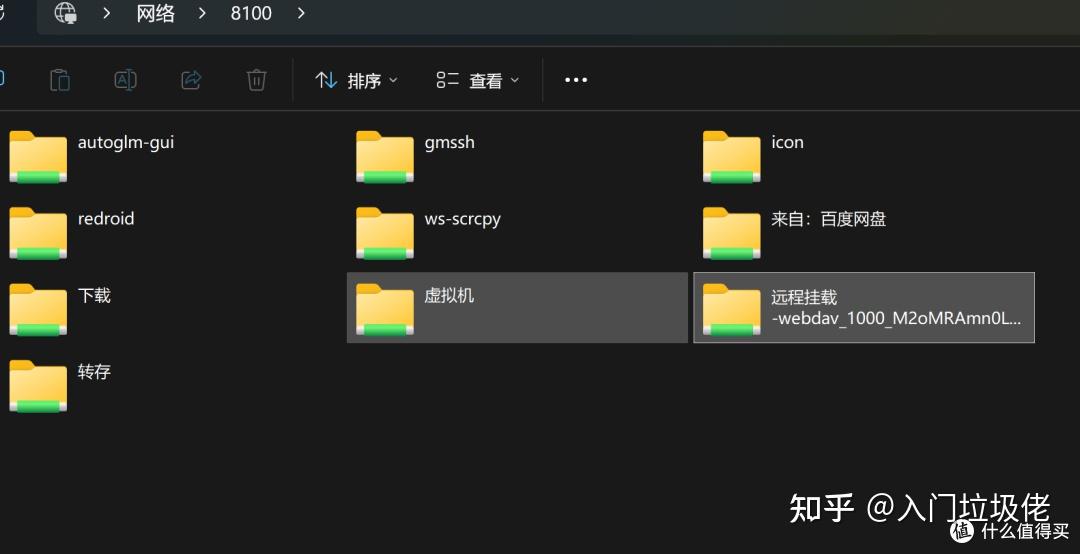Viewport: 1080px width, 554px height.
Task: Open the 排序 sort dropdown
Action: coord(356,81)
